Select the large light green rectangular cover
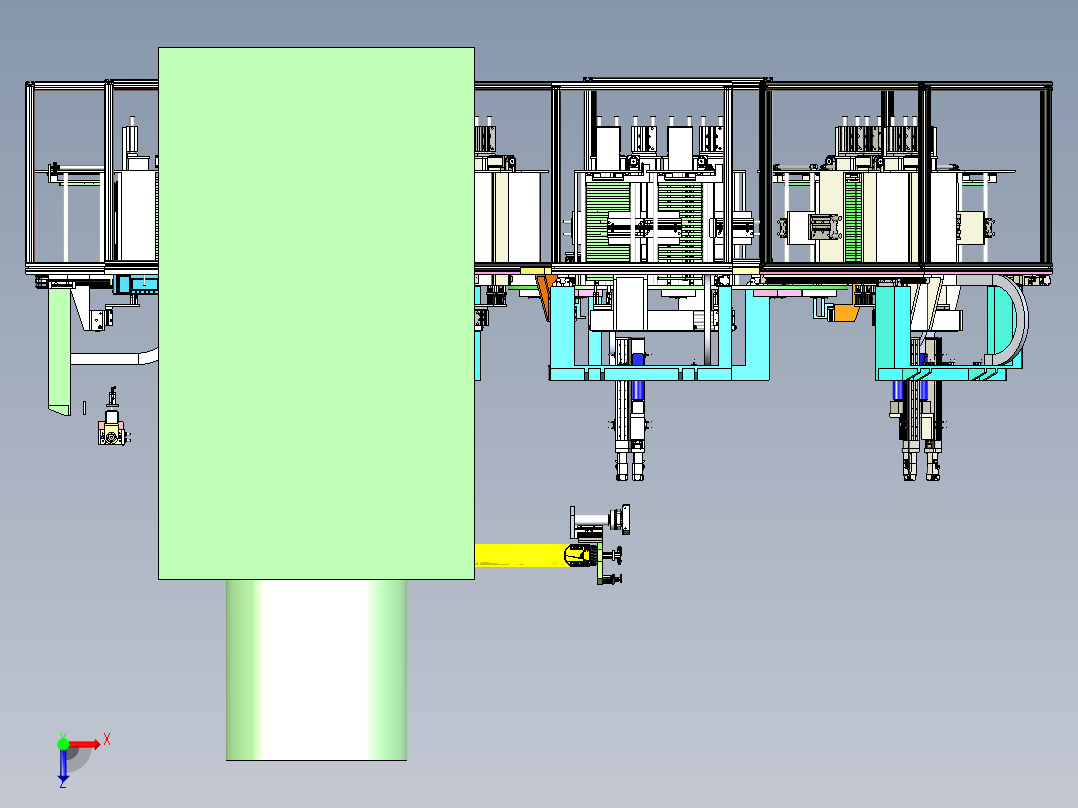1078x808 pixels. (316, 313)
